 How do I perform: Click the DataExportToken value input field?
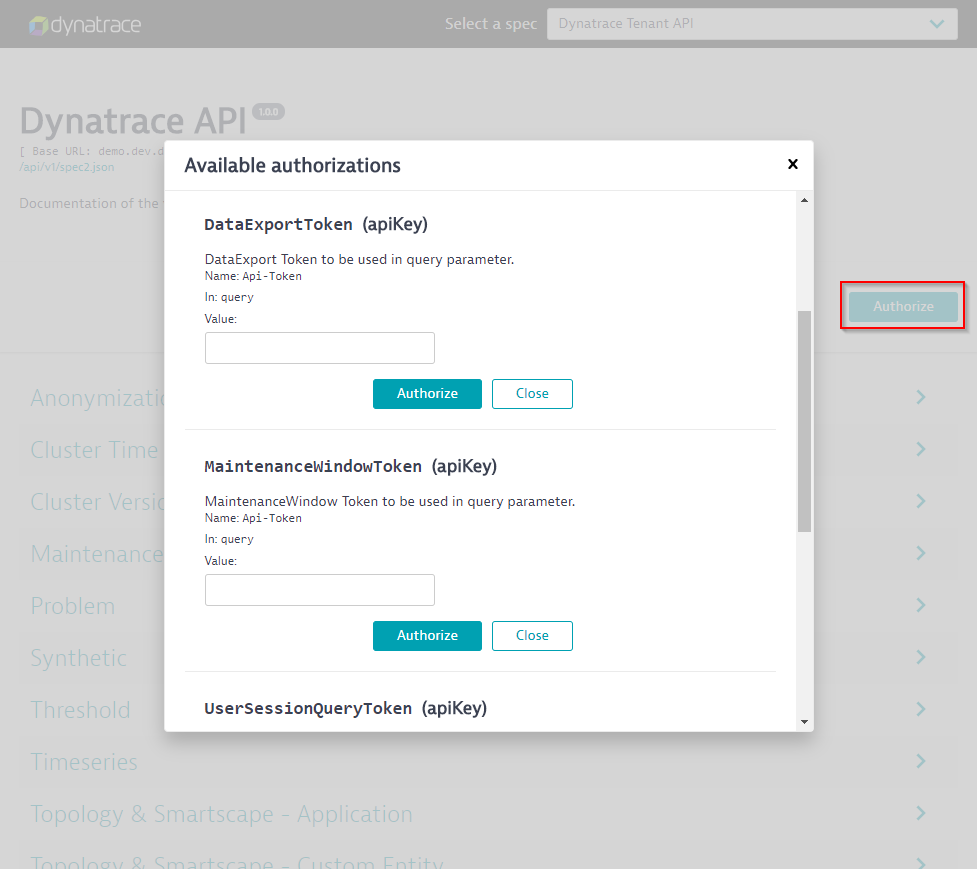[x=319, y=347]
